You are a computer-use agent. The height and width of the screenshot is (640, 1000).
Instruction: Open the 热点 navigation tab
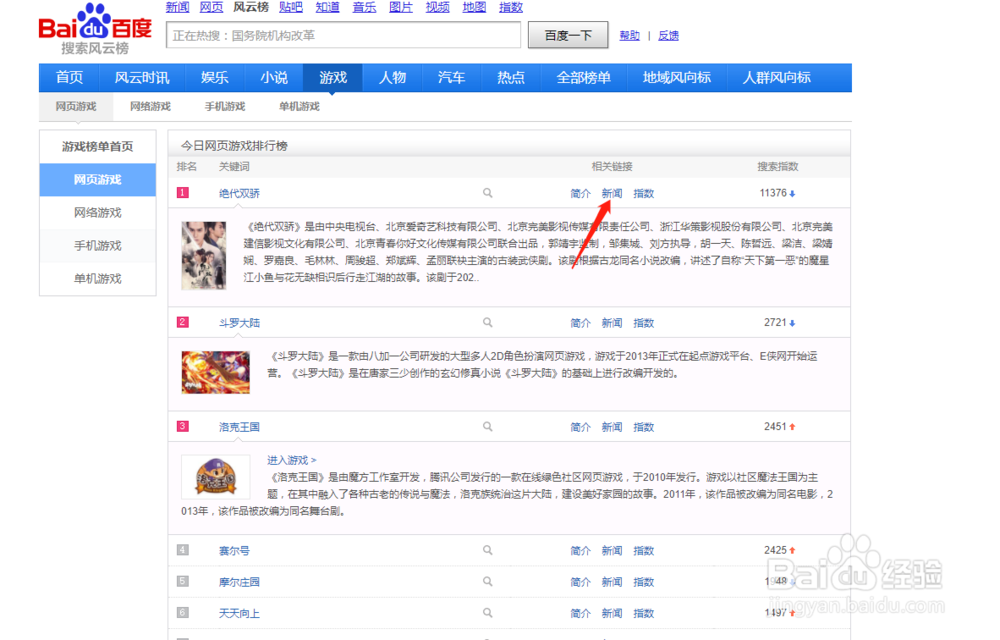click(511, 77)
